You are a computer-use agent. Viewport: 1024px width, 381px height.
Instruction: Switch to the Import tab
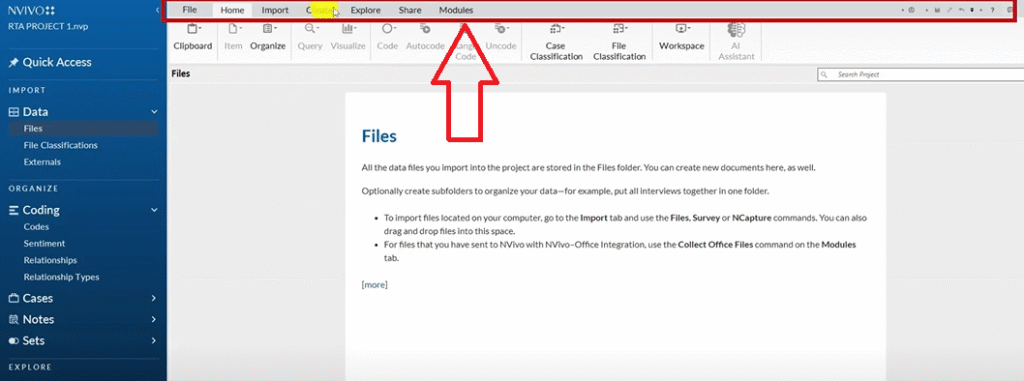(275, 10)
